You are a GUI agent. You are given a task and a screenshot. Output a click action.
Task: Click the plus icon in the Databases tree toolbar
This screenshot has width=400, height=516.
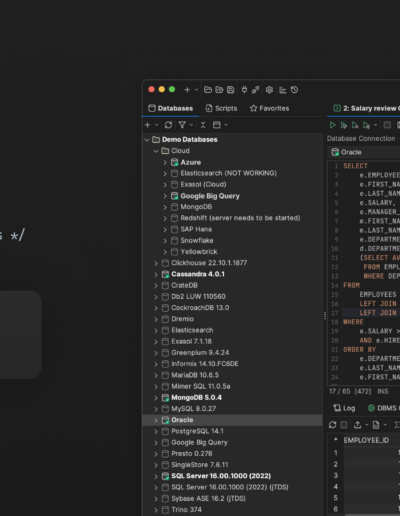coord(148,125)
